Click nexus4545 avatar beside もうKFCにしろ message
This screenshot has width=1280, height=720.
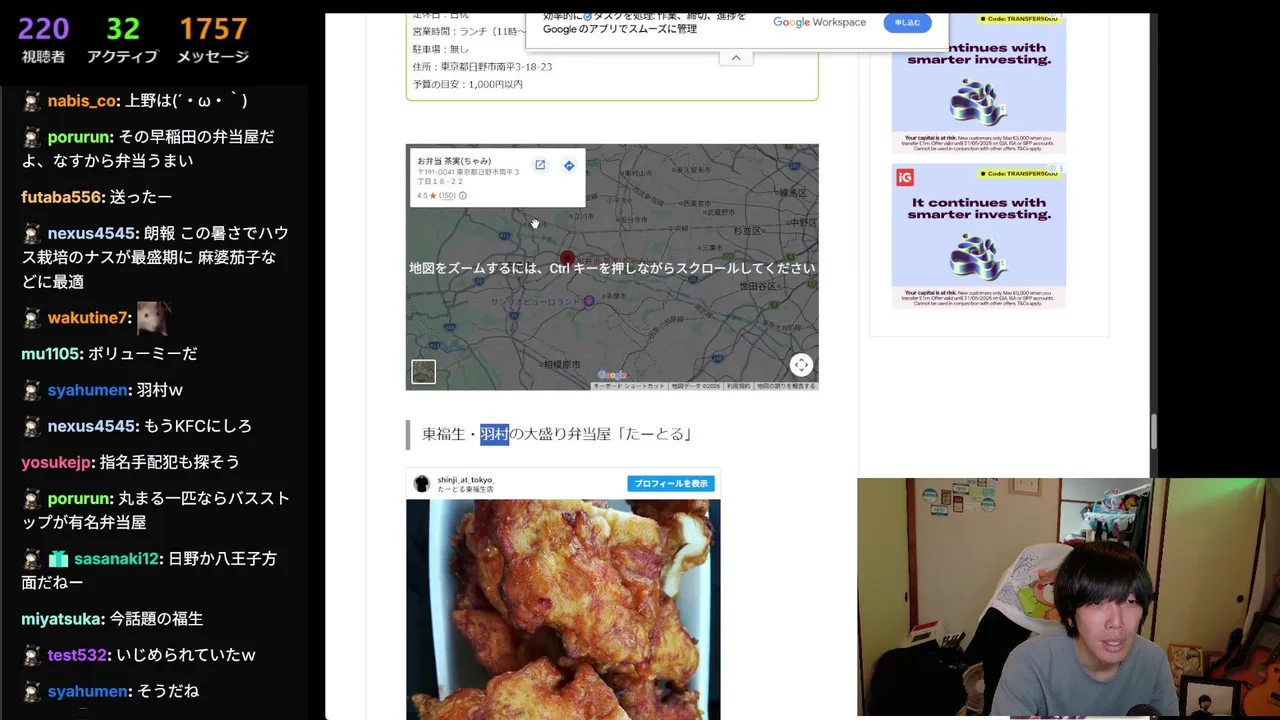32,426
